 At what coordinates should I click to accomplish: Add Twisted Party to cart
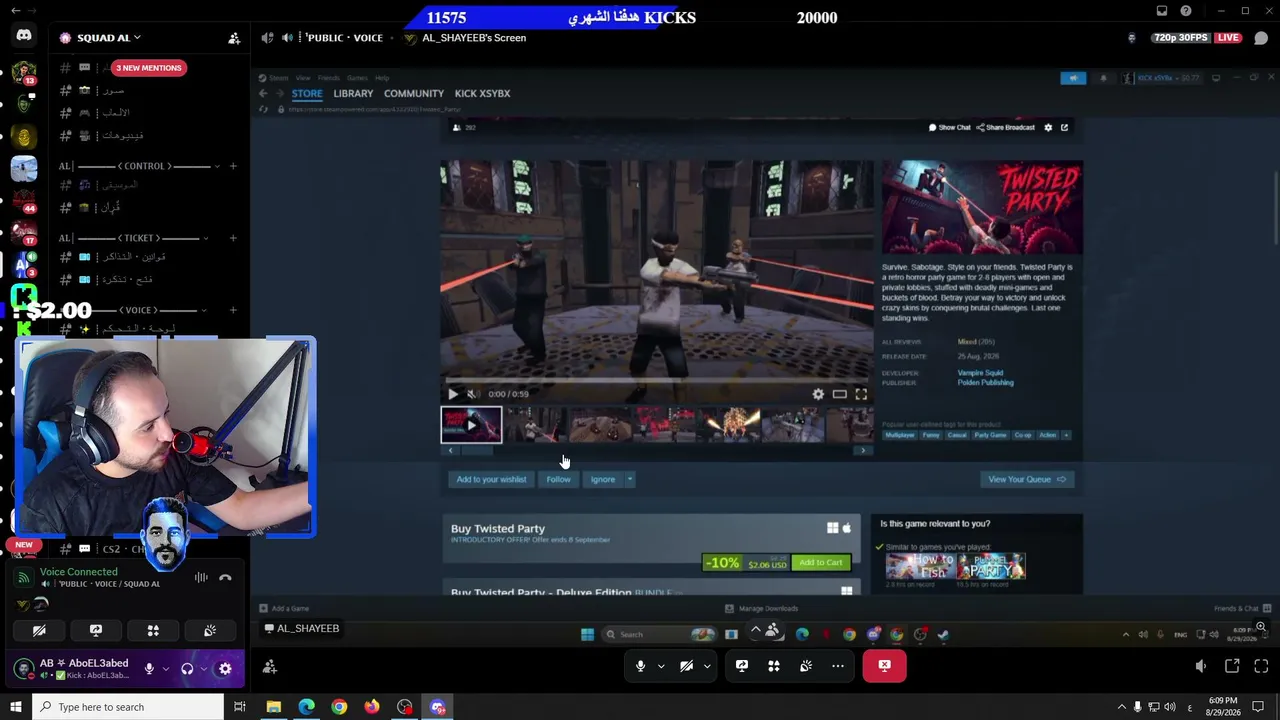click(x=821, y=563)
